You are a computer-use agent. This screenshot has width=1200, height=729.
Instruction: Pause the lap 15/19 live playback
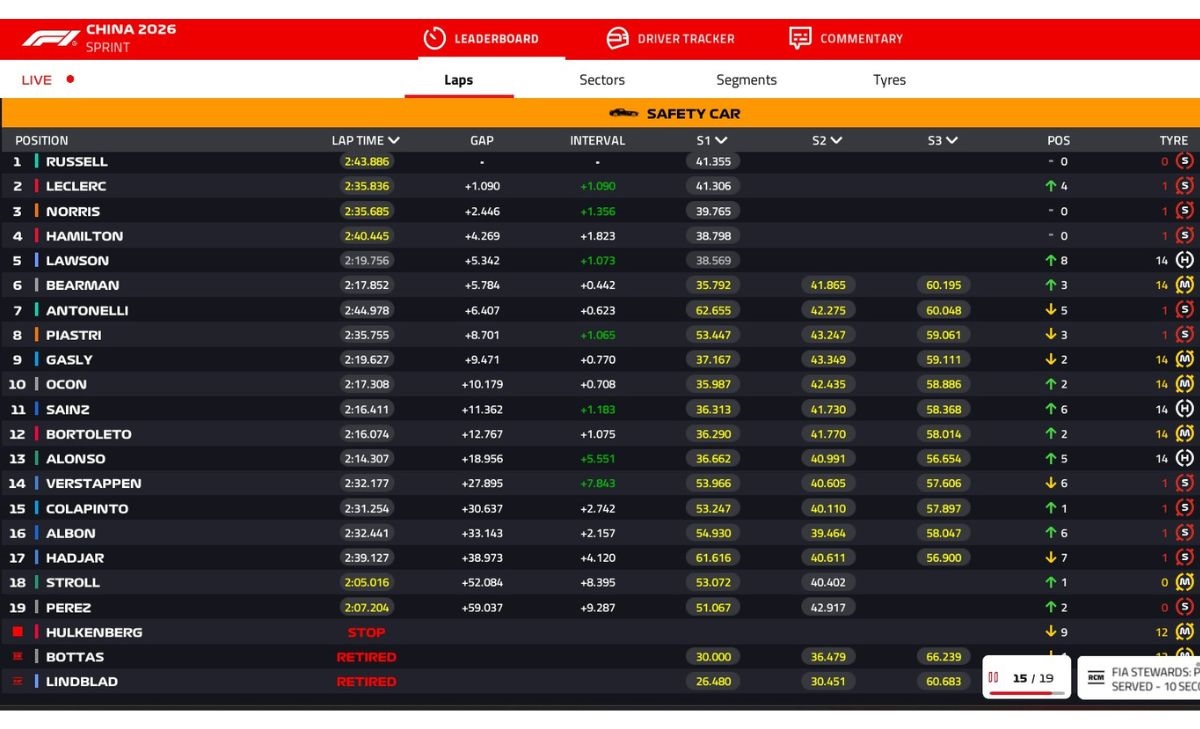point(994,677)
